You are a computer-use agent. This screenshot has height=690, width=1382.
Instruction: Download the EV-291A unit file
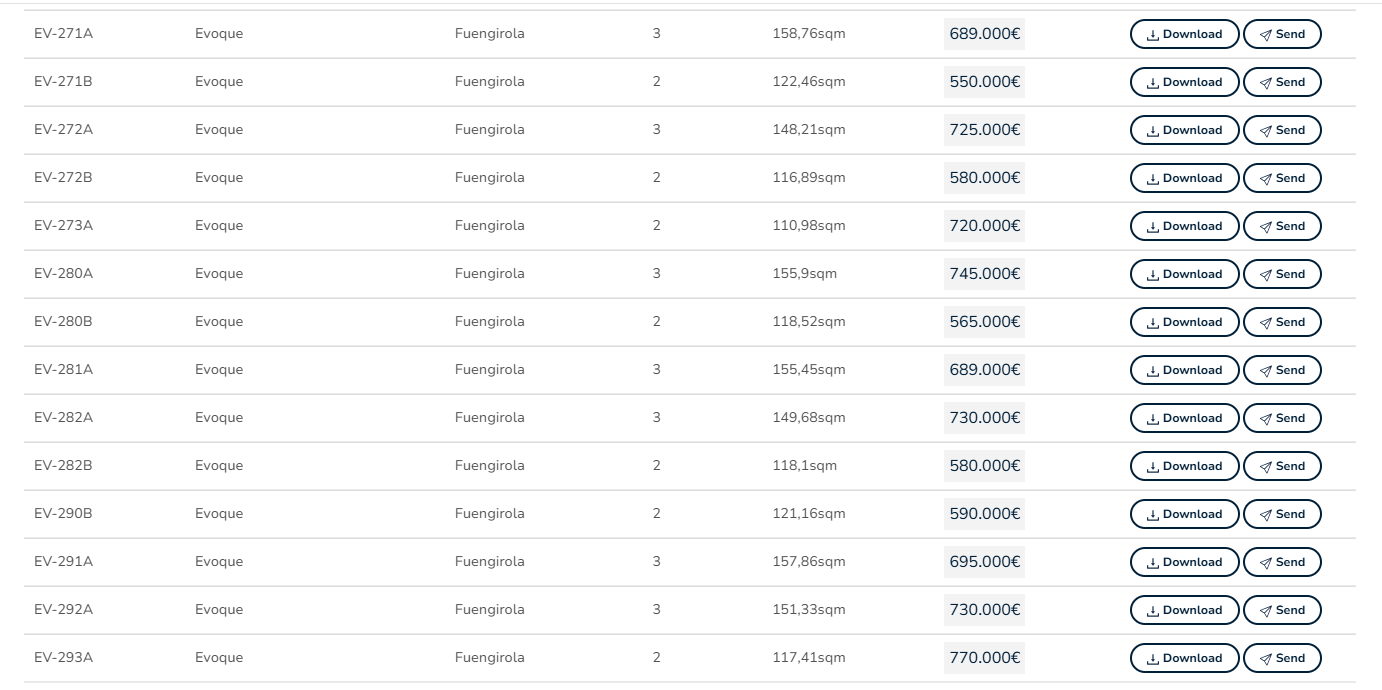point(1184,562)
